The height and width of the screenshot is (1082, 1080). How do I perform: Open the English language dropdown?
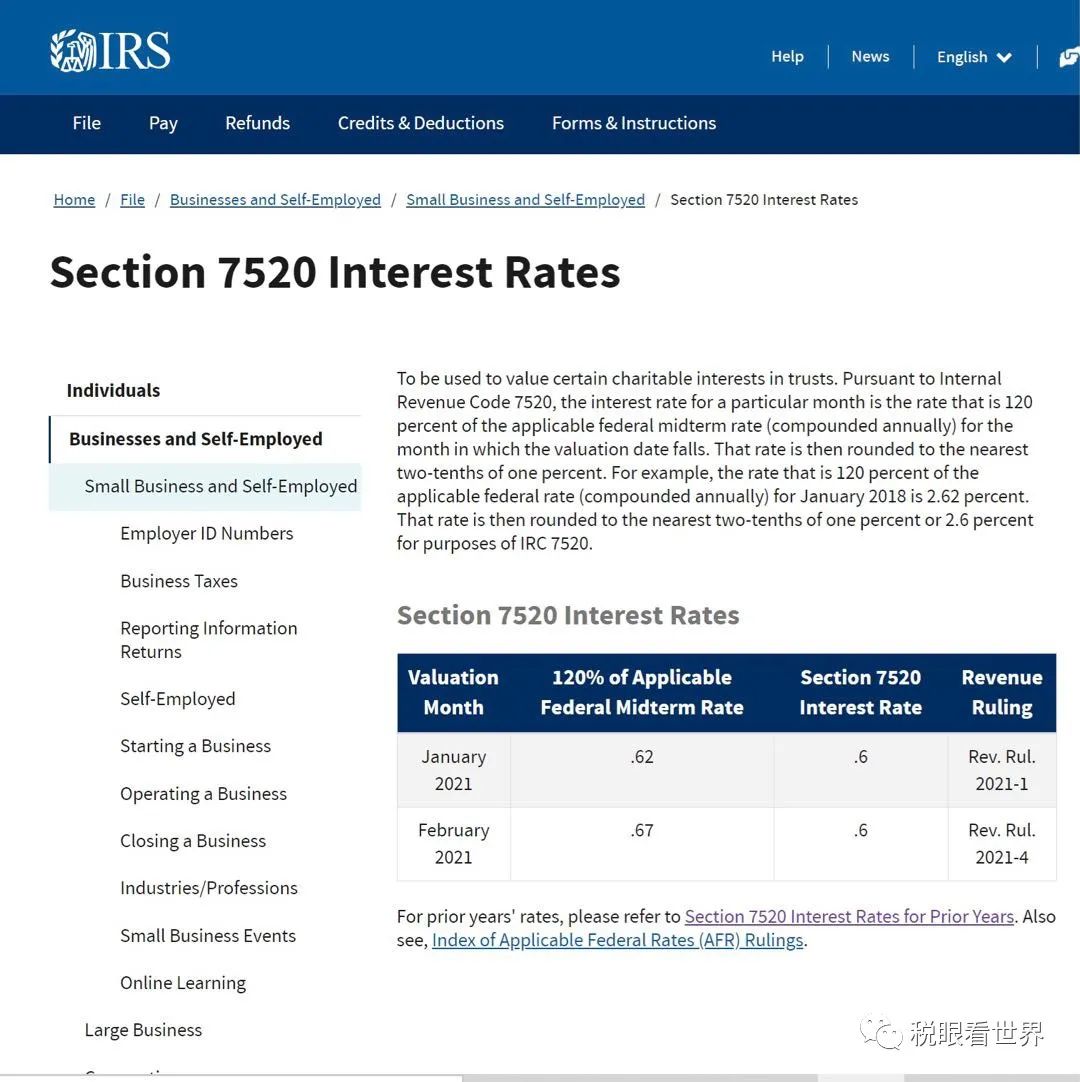point(974,57)
